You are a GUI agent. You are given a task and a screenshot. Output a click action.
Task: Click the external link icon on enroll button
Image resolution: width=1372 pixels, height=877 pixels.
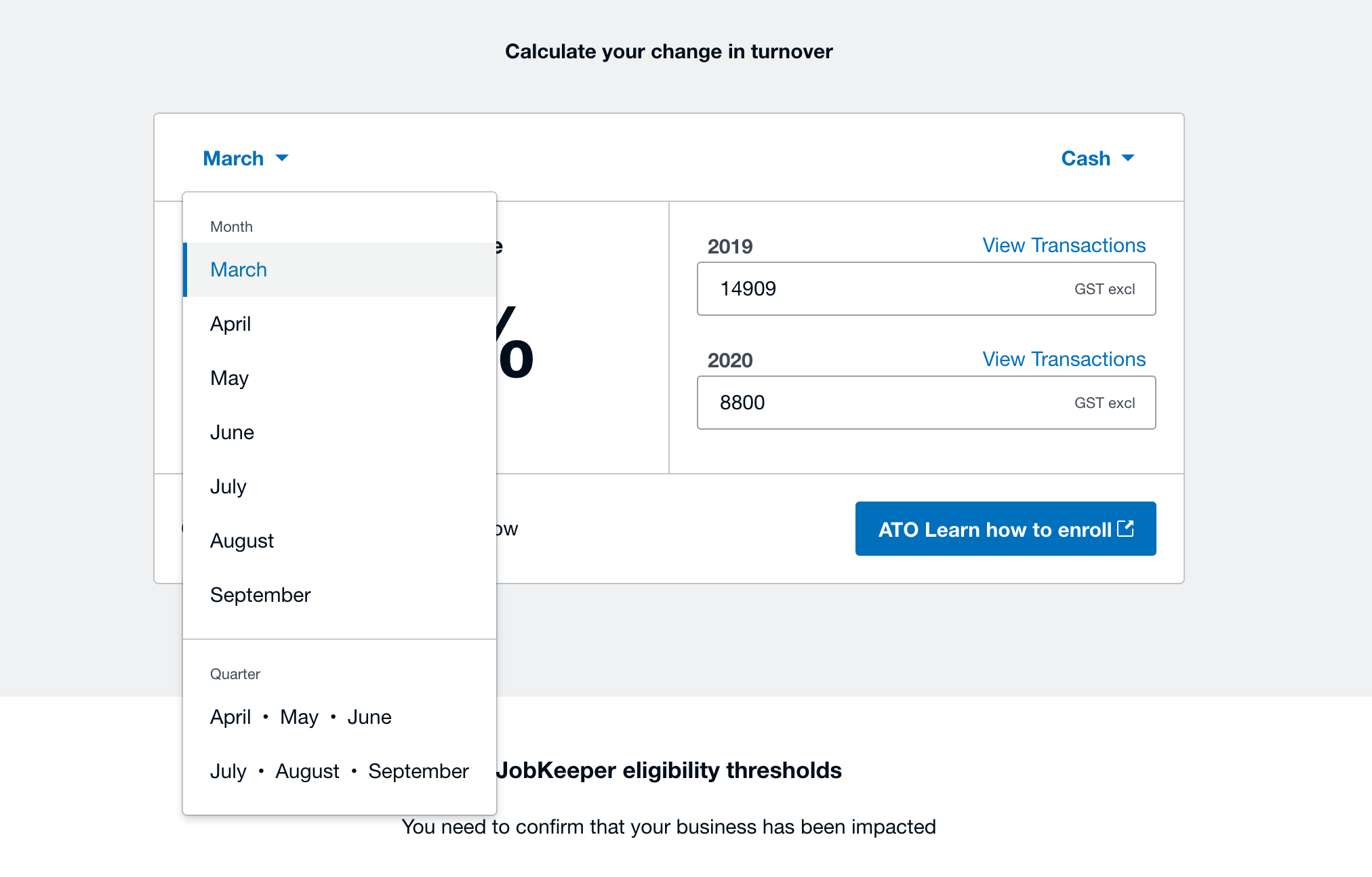pos(1125,529)
